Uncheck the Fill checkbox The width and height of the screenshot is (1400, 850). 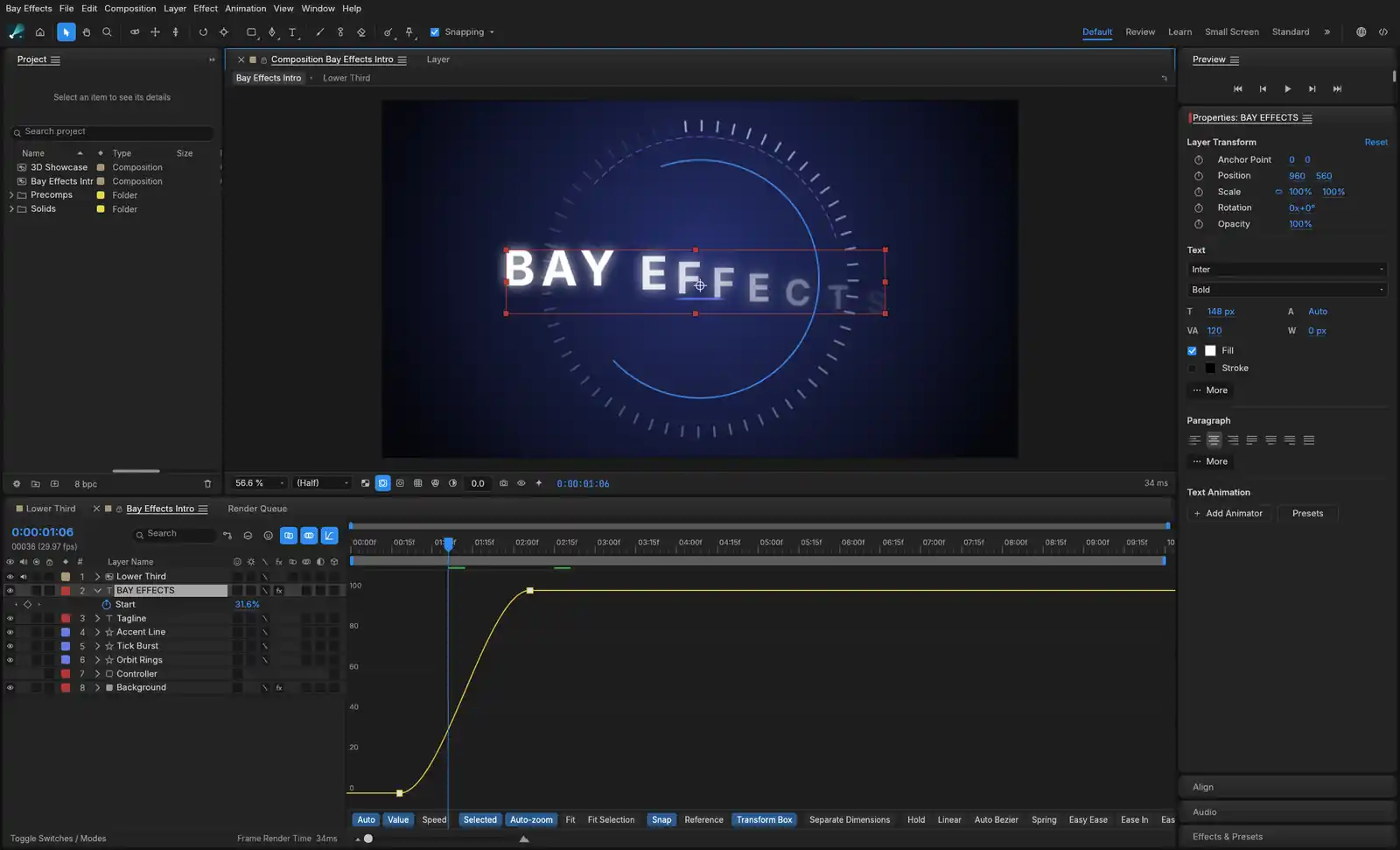(x=1192, y=351)
